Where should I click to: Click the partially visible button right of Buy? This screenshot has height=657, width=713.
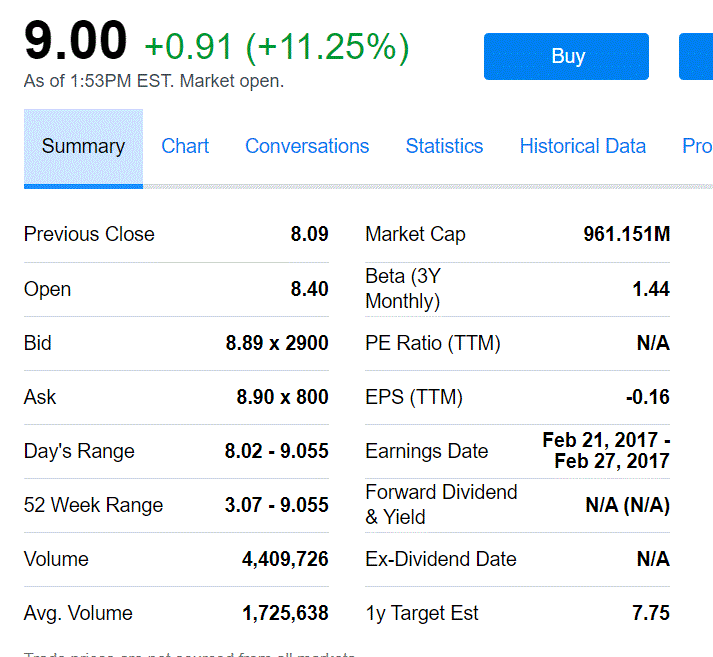pyautogui.click(x=697, y=57)
